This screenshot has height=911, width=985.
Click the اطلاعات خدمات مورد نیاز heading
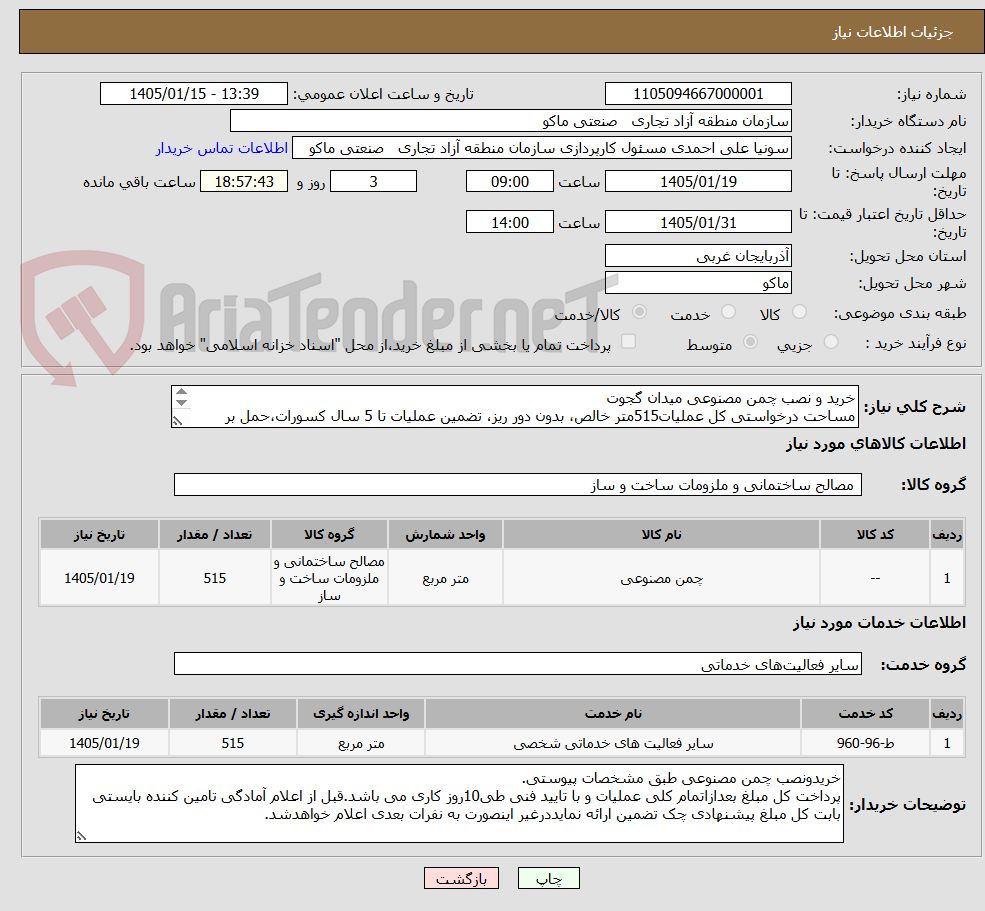tap(879, 623)
